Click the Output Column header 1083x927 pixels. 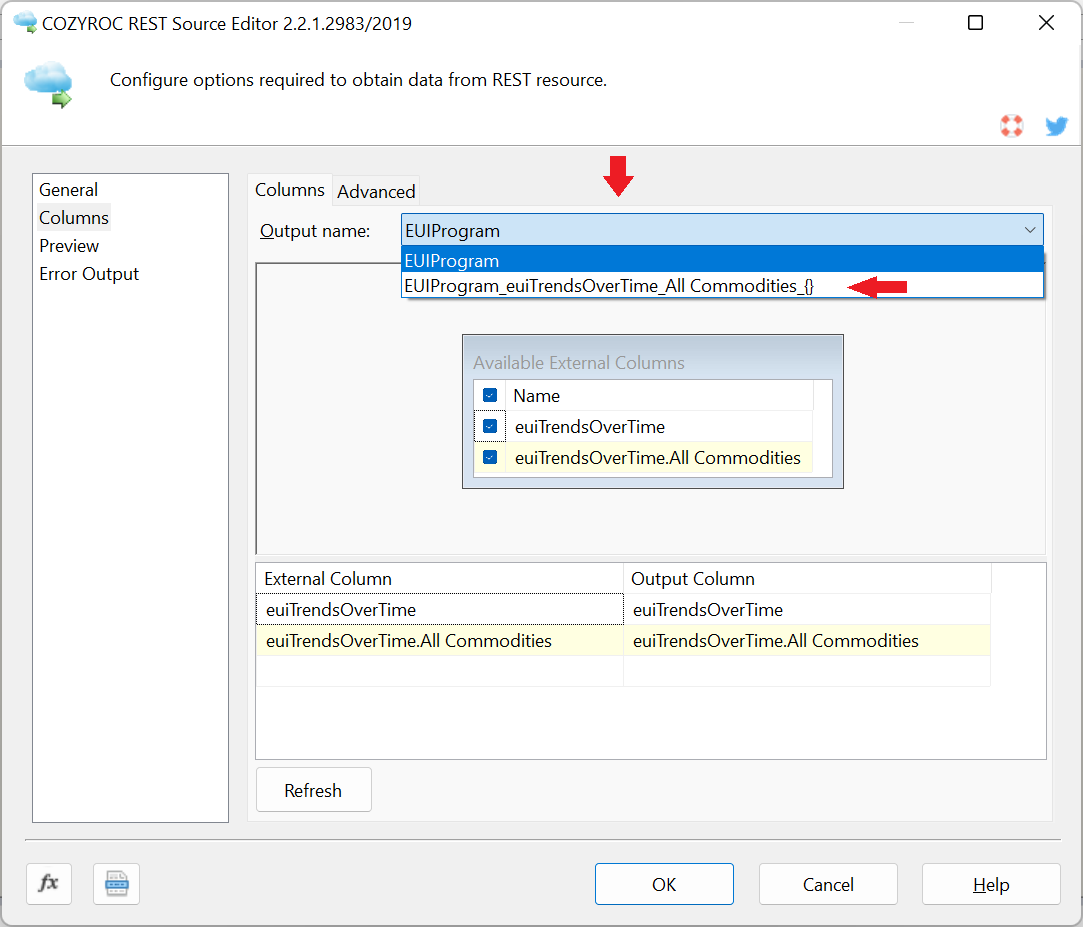coord(807,579)
